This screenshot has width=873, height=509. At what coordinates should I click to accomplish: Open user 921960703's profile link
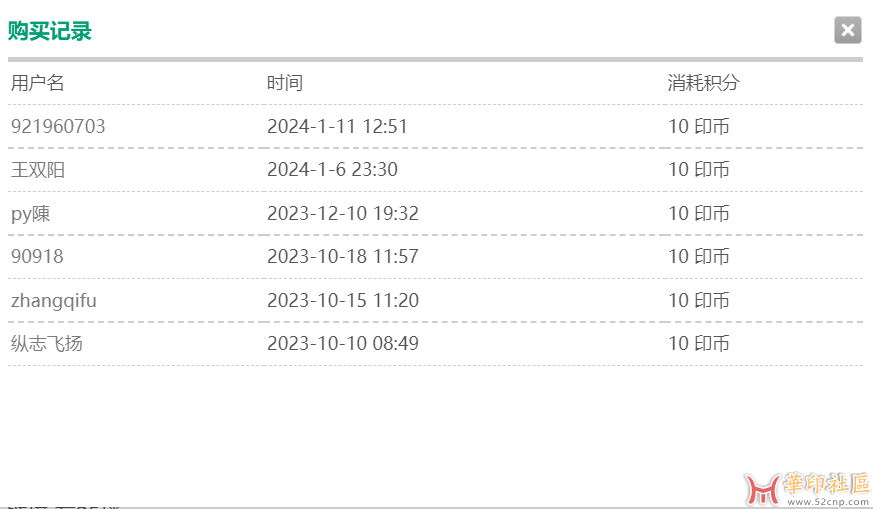(x=58, y=127)
